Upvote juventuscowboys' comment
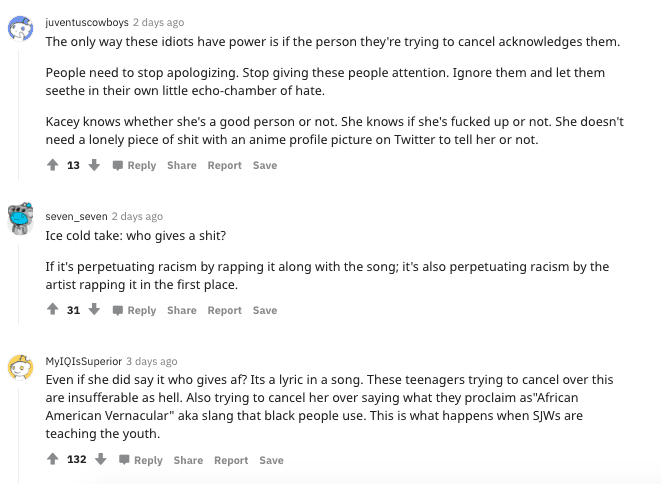 (x=52, y=165)
